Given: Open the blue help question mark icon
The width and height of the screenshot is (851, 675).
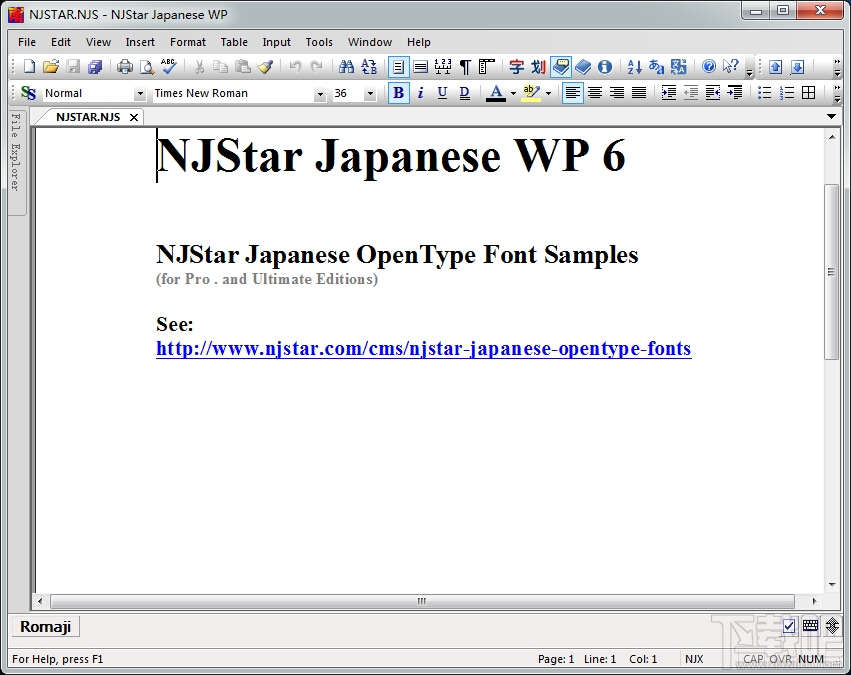Looking at the screenshot, I should 709,67.
